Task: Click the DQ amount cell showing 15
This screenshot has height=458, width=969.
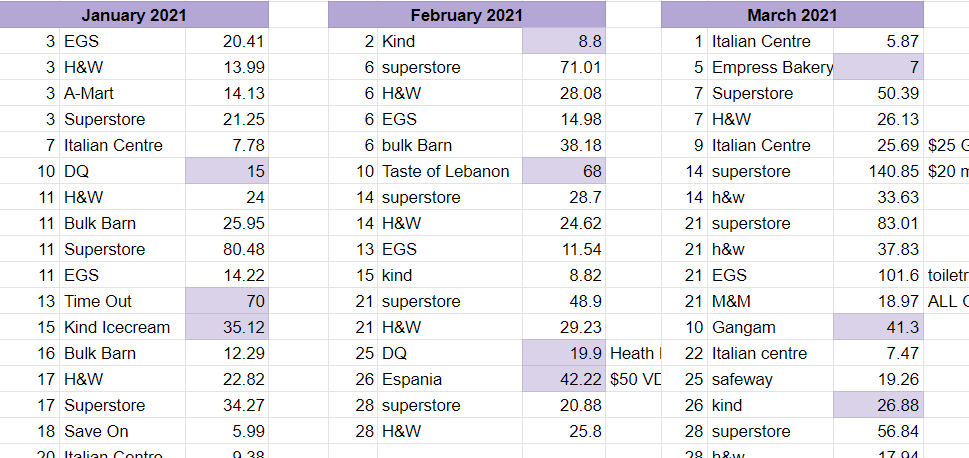Action: click(226, 171)
